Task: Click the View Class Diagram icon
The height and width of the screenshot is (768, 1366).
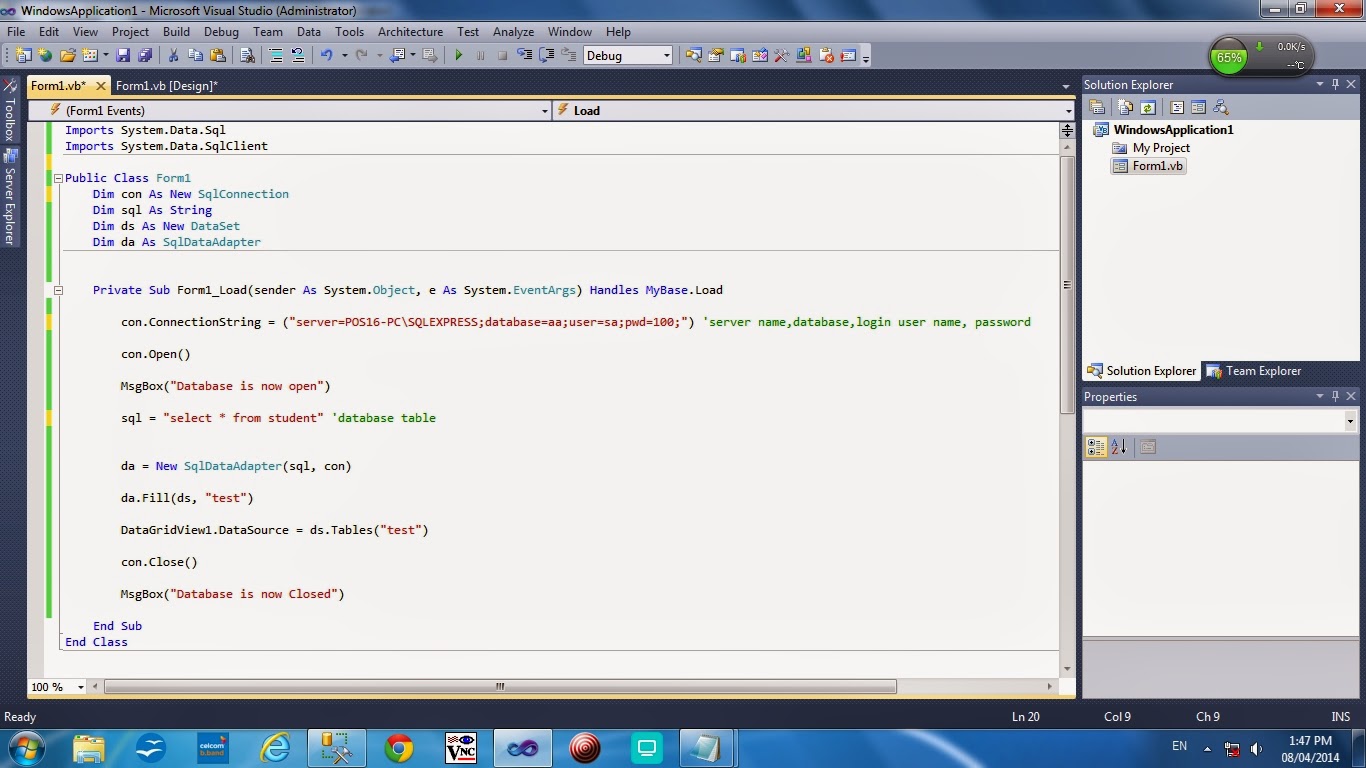Action: [x=1220, y=108]
